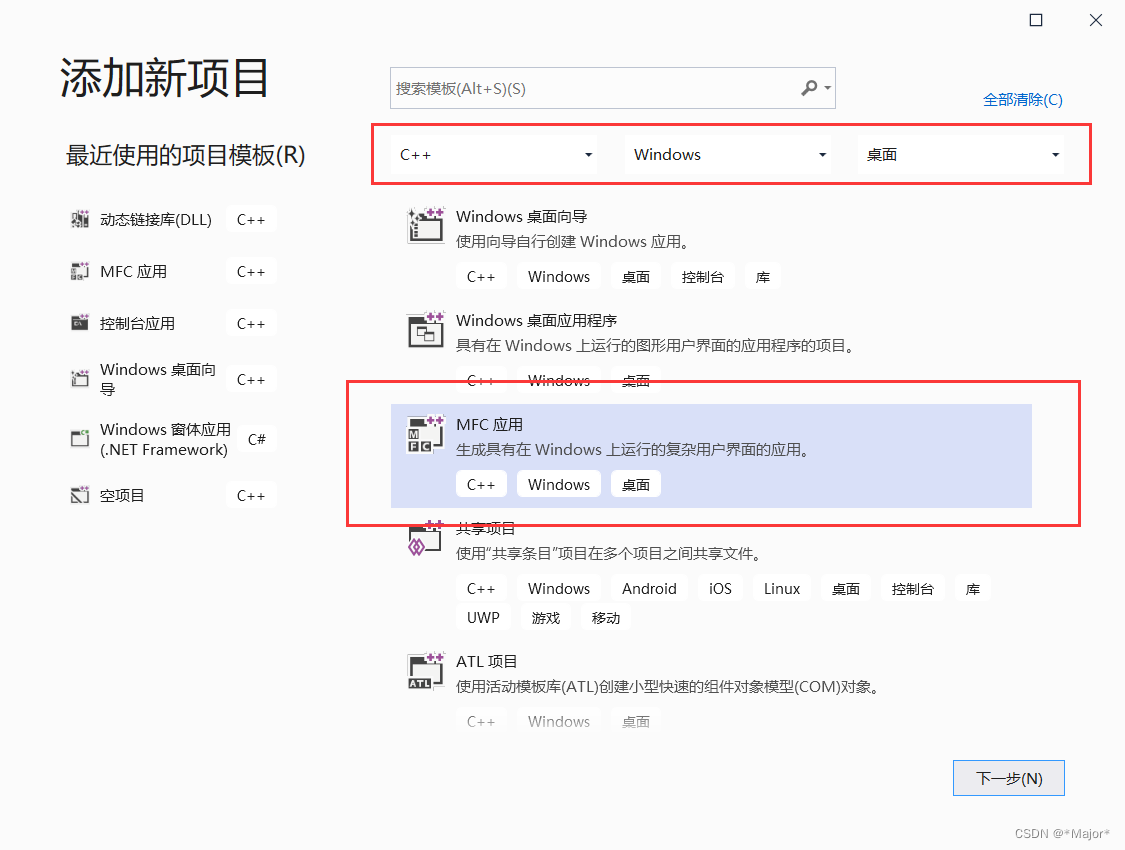Click the Android tag under 共享项目
Image resolution: width=1125 pixels, height=850 pixels.
tap(649, 589)
